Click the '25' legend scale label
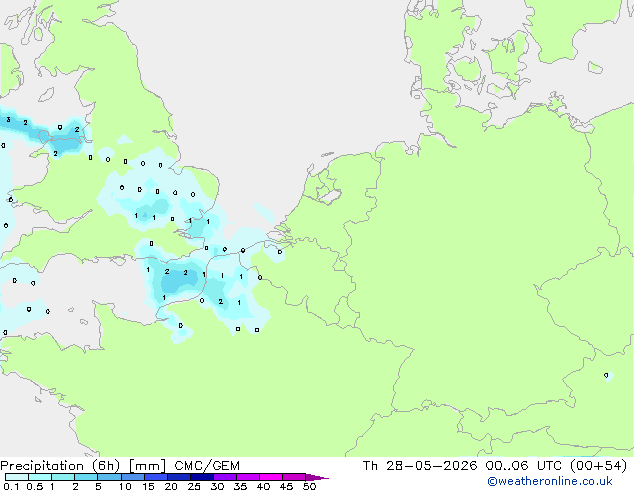 194,486
